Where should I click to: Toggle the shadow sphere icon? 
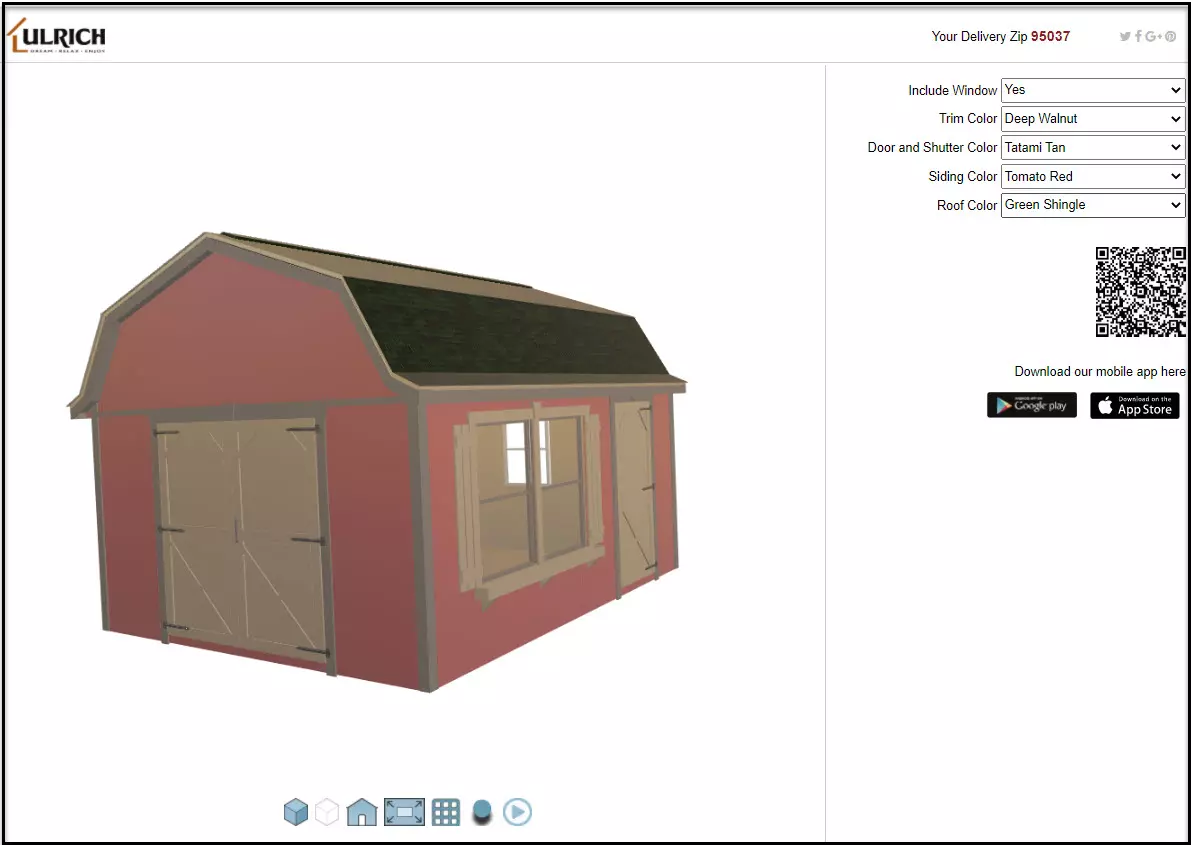[482, 811]
